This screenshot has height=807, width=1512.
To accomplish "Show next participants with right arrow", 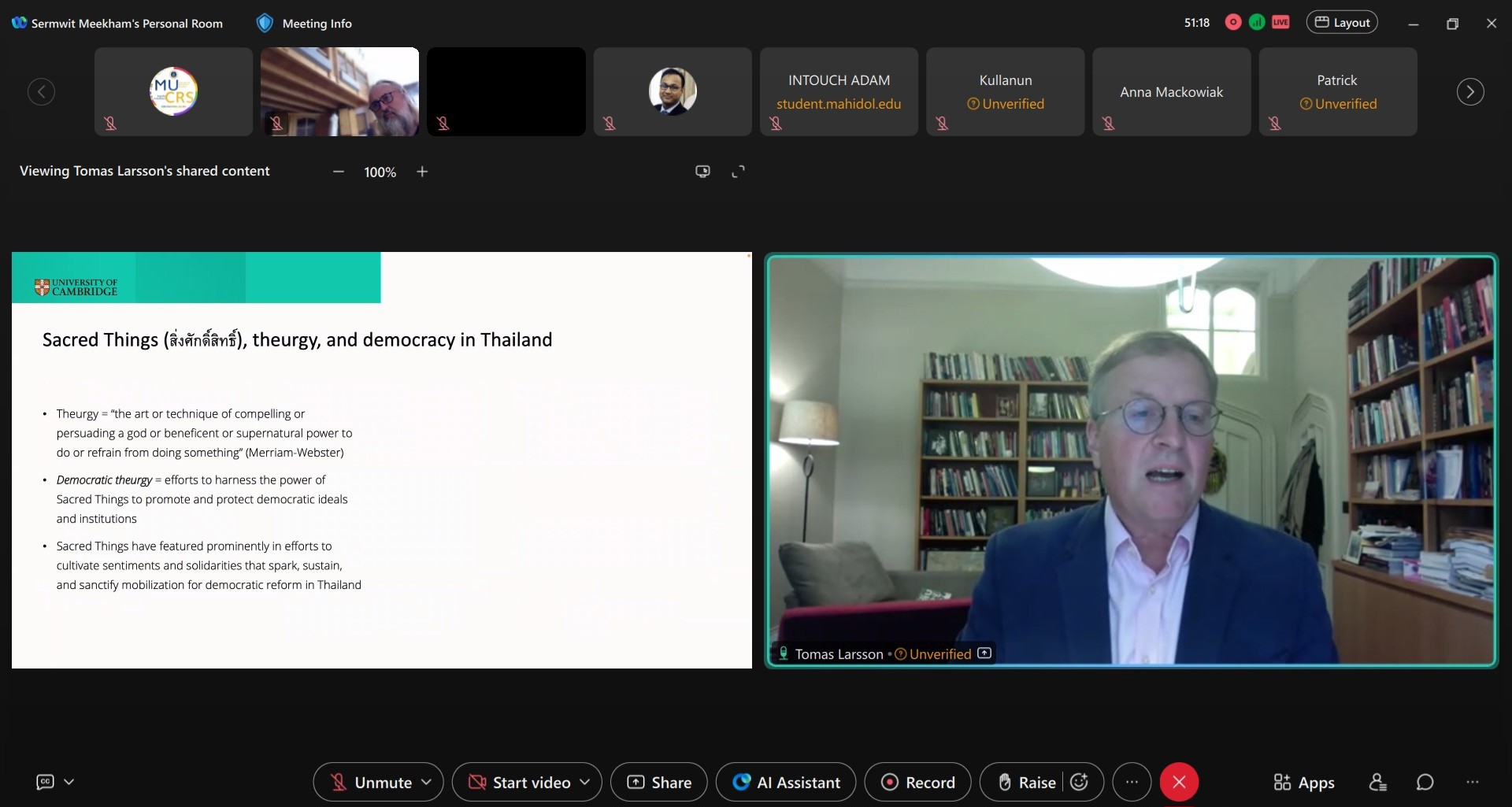I will (1469, 91).
